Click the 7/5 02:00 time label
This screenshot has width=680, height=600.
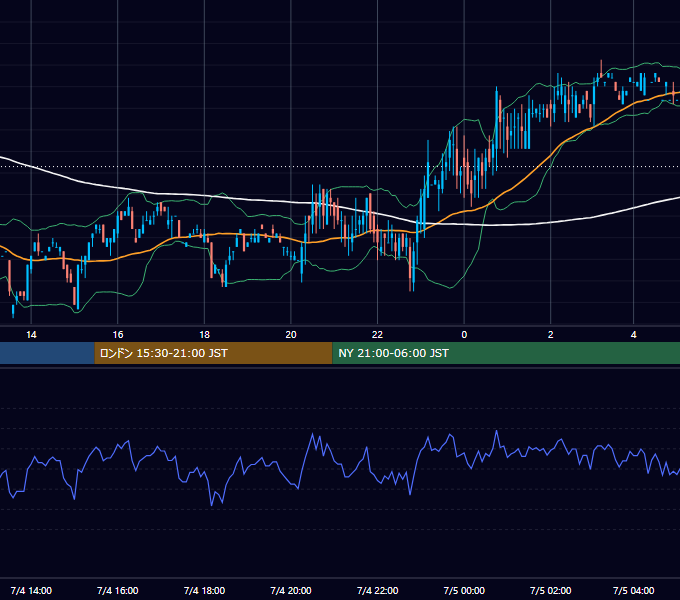tap(550, 590)
